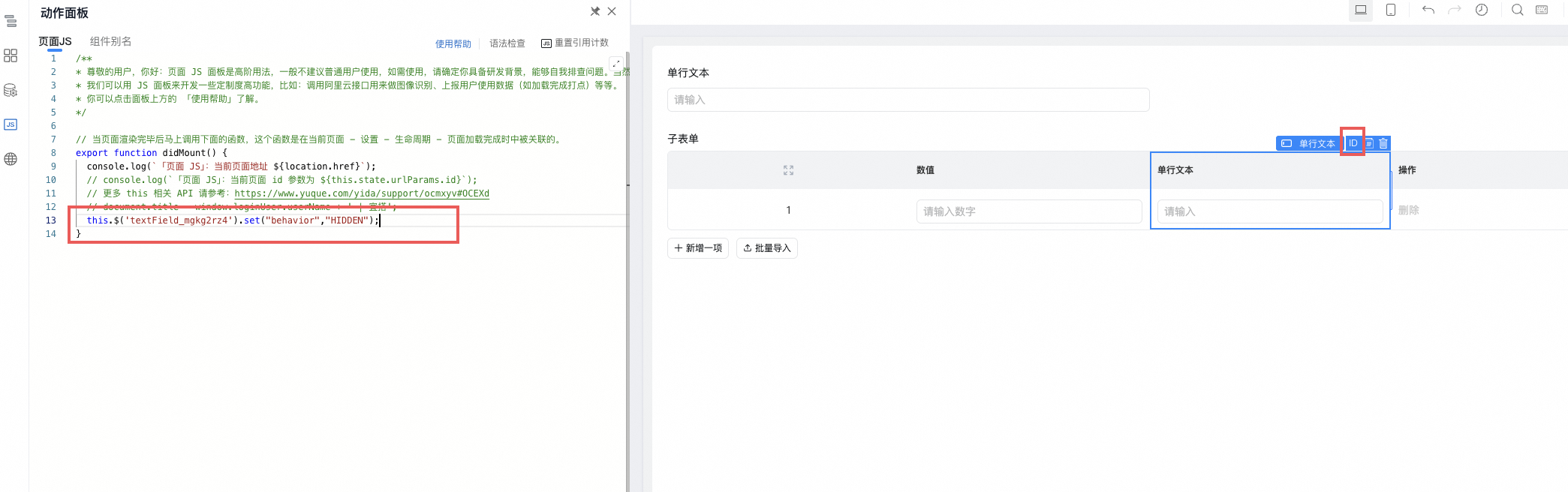This screenshot has height=492, width=1568.
Task: Click 批量导入 button
Action: 767,248
